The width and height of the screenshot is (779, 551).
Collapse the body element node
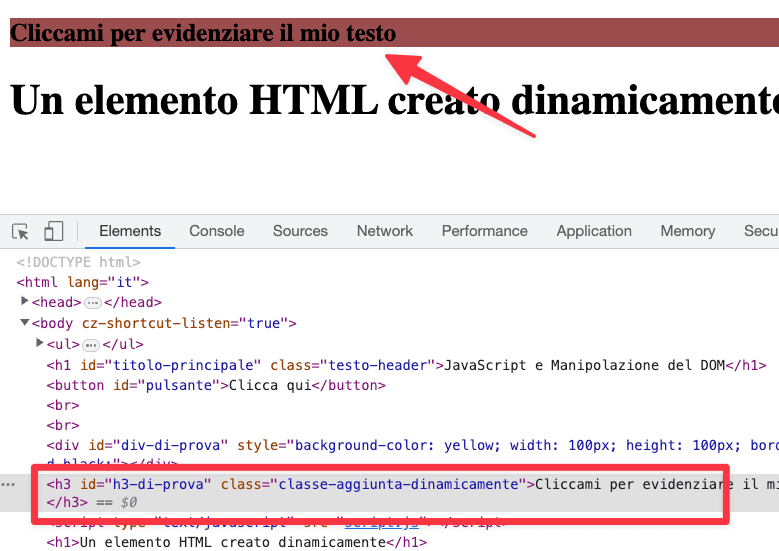point(24,322)
